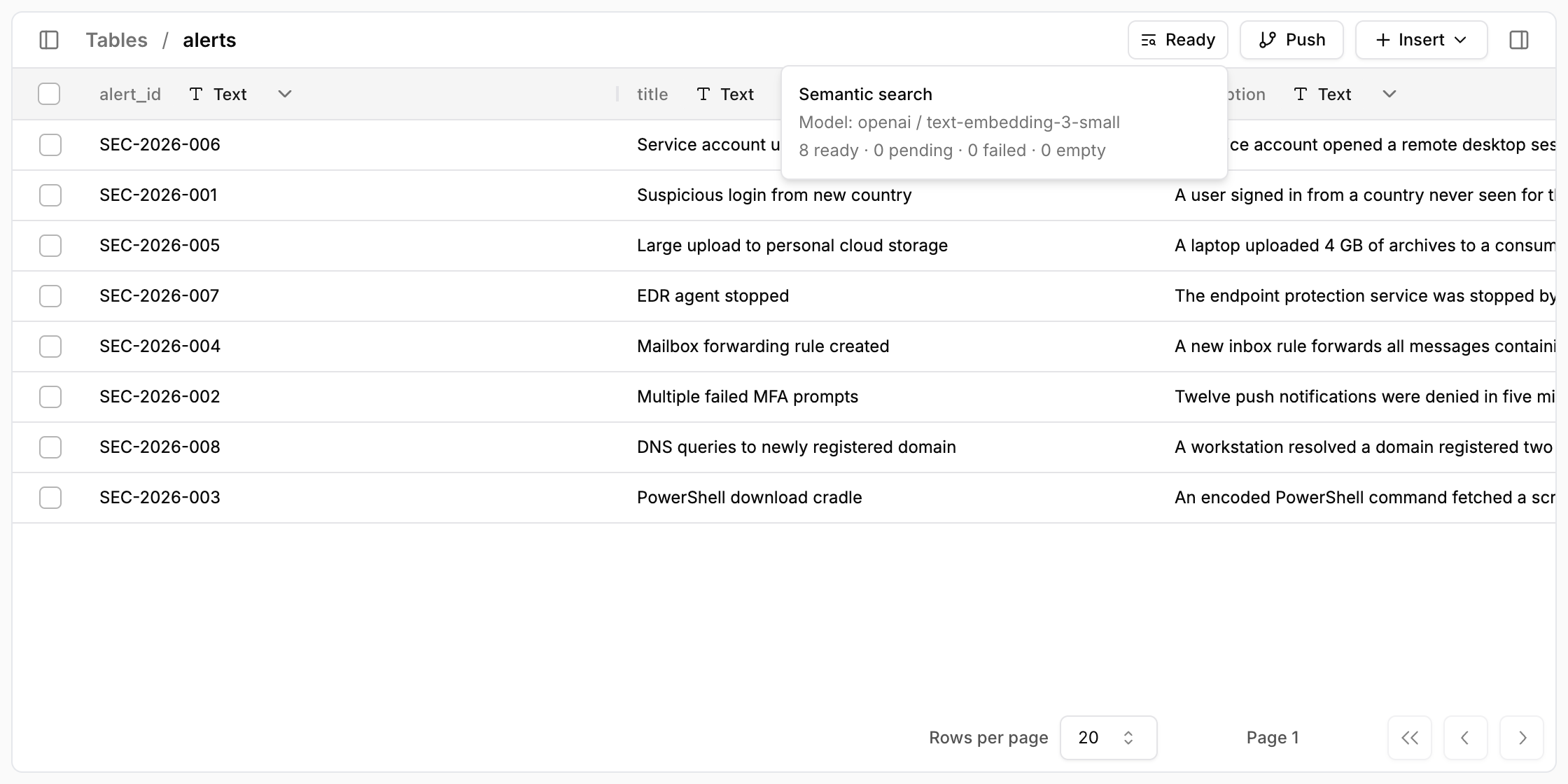The height and width of the screenshot is (784, 1568).
Task: Select the row SEC-2026-004 checkbox
Action: [x=50, y=346]
